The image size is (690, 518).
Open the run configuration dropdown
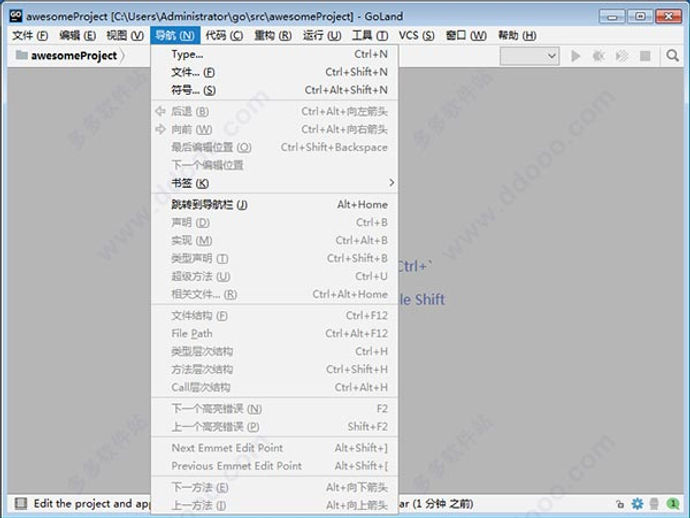coord(529,56)
